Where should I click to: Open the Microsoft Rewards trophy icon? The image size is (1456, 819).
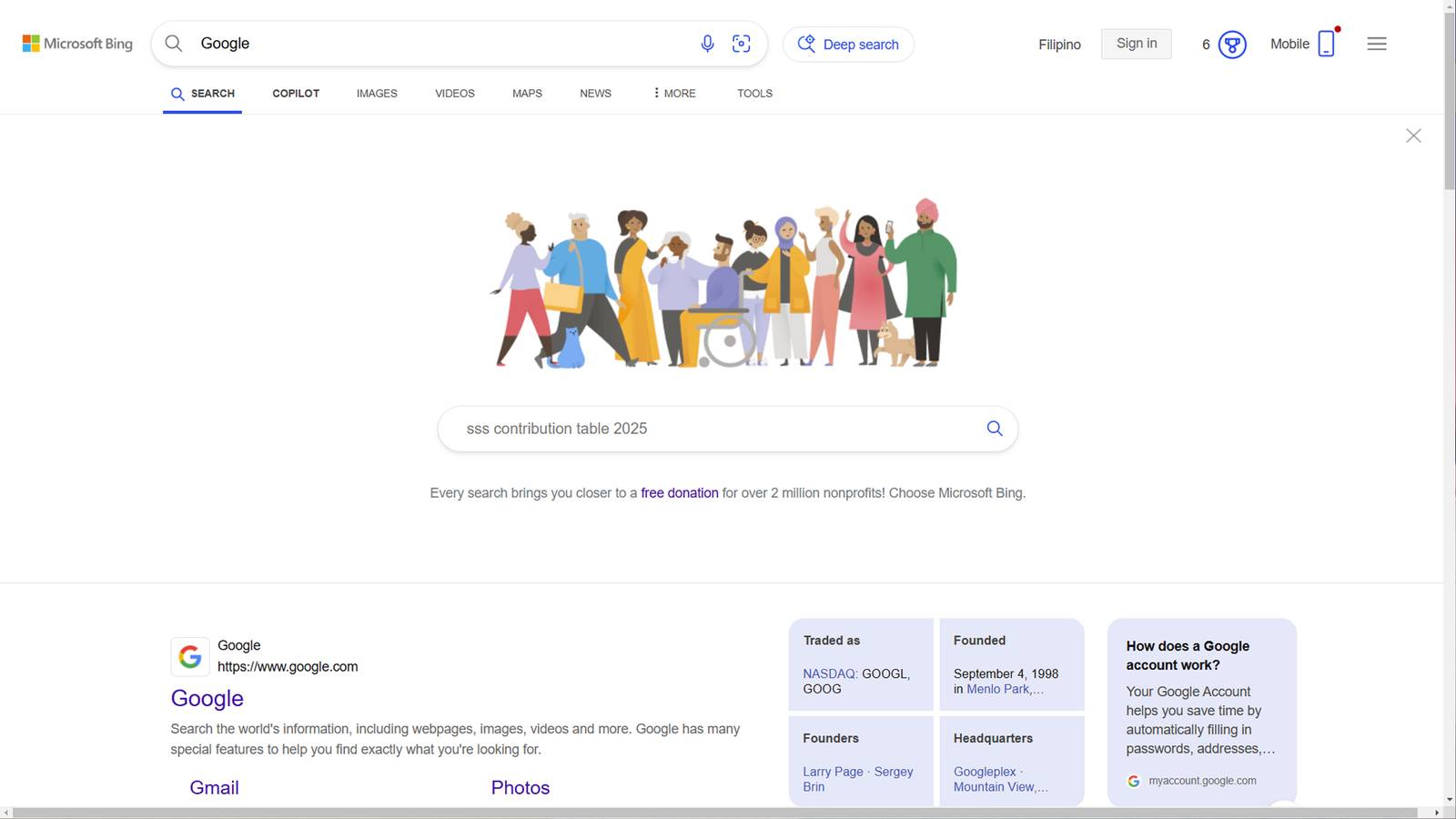[x=1232, y=44]
